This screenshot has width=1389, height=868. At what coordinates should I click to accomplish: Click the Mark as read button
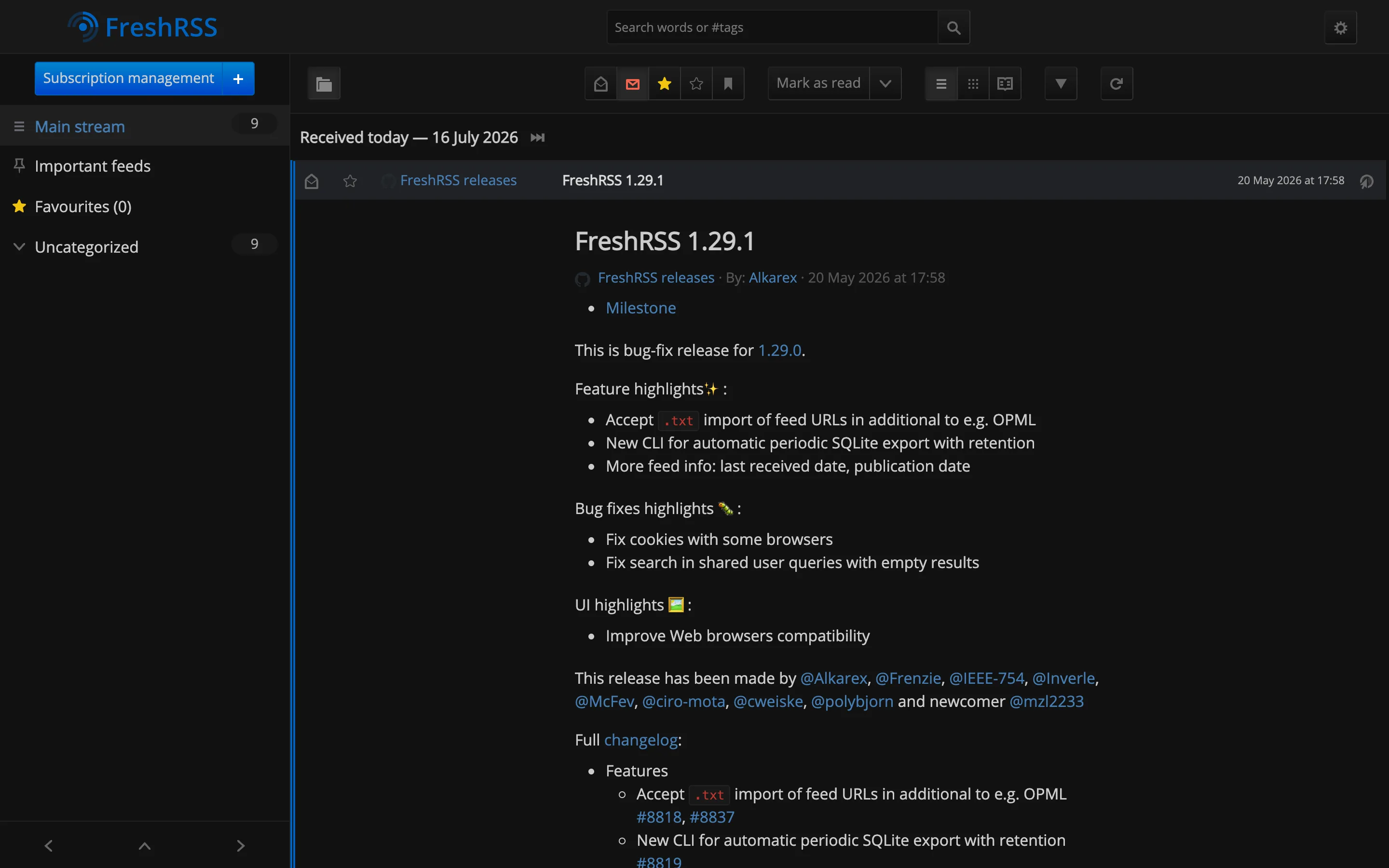coord(818,83)
